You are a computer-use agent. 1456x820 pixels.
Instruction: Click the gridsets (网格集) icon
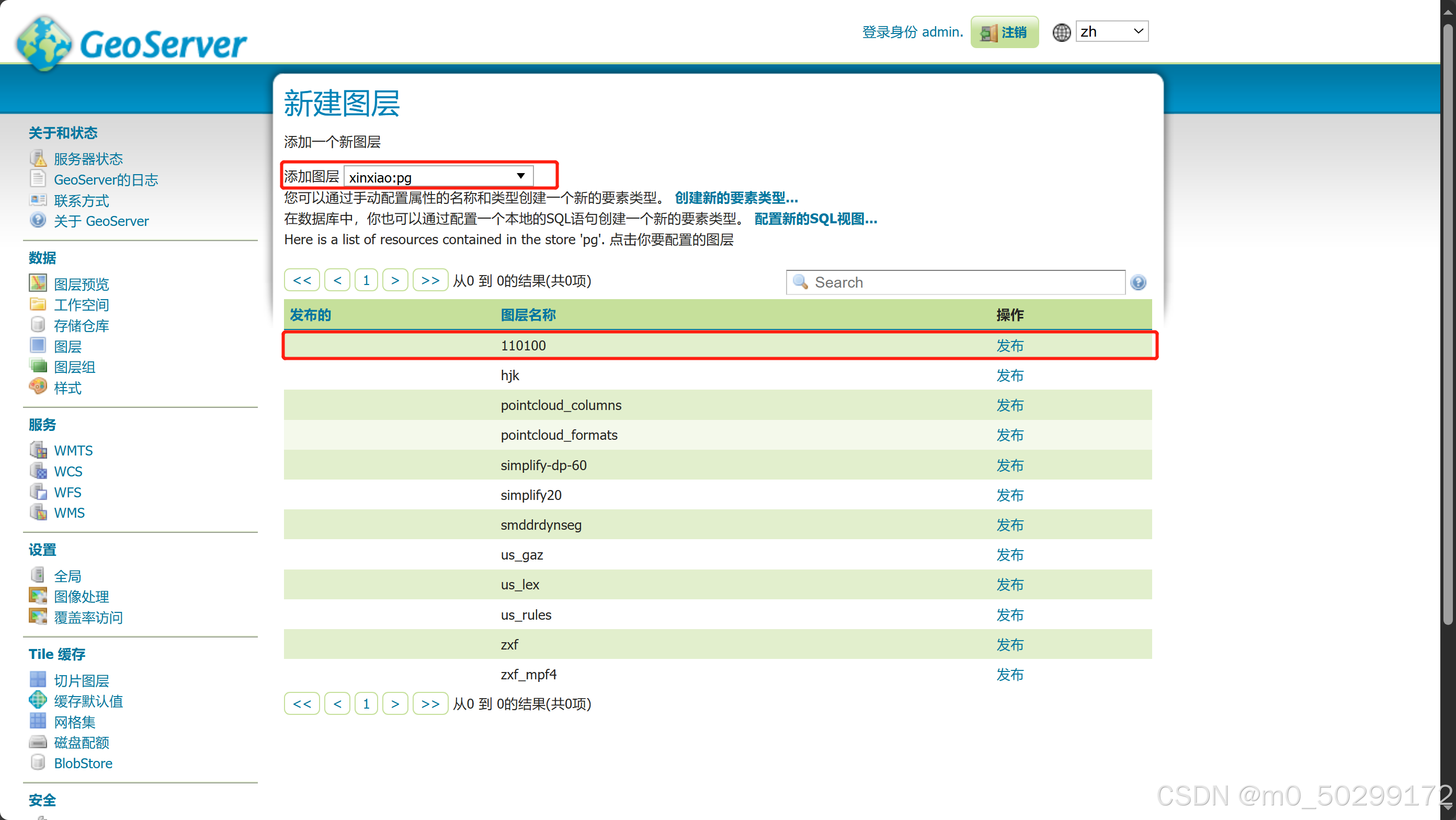(x=38, y=721)
